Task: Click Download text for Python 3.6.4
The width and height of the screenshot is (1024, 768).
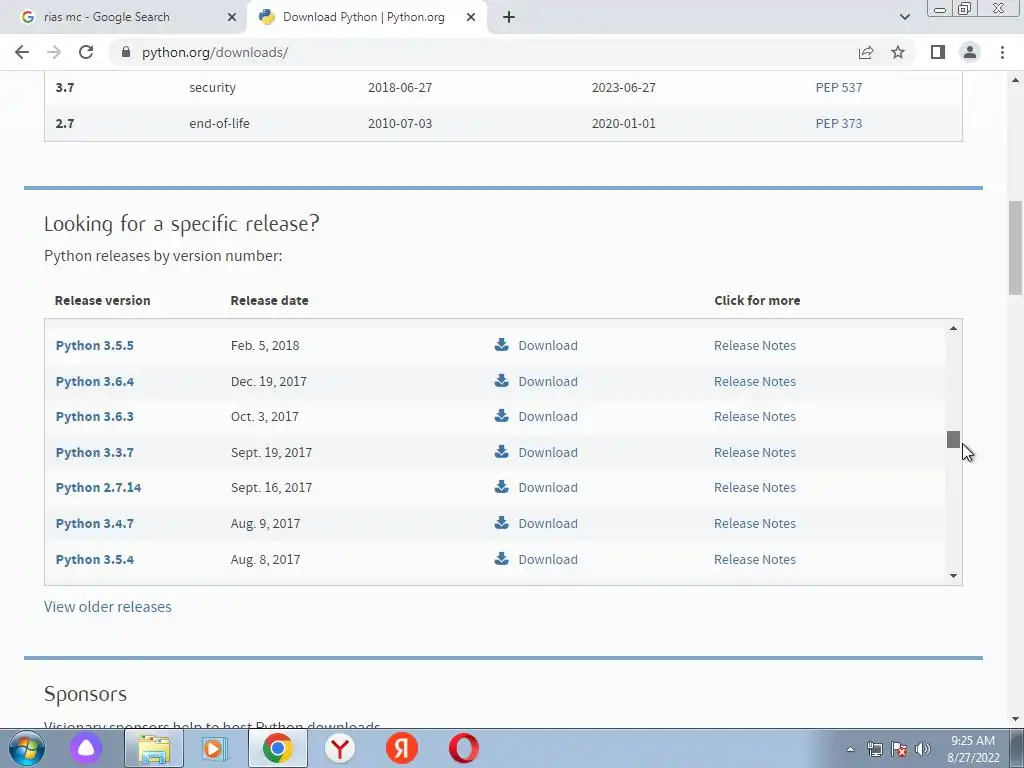Action: tap(548, 381)
